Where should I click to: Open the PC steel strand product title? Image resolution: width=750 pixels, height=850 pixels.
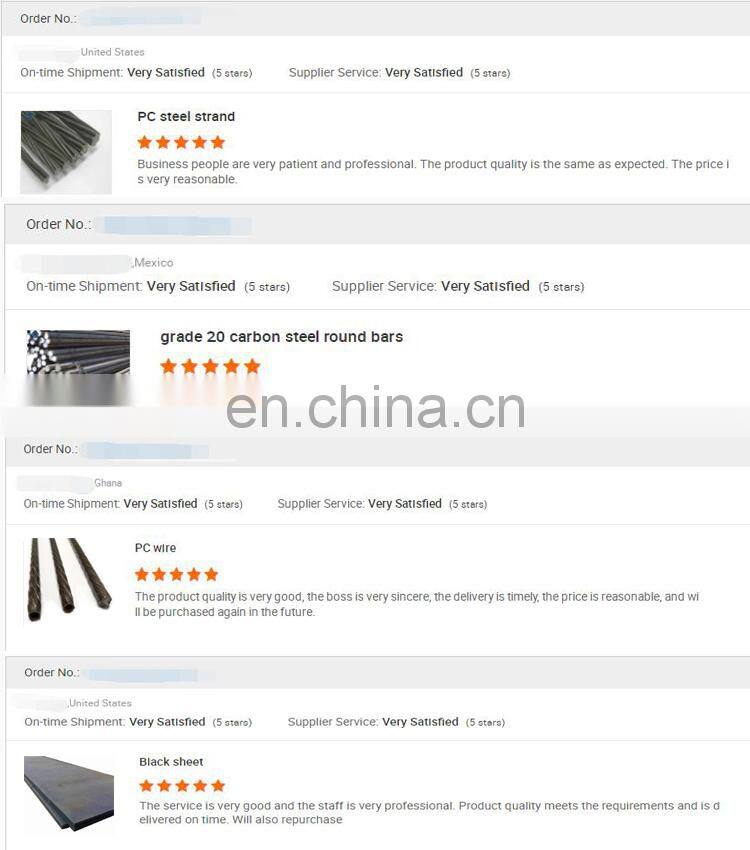click(x=186, y=117)
